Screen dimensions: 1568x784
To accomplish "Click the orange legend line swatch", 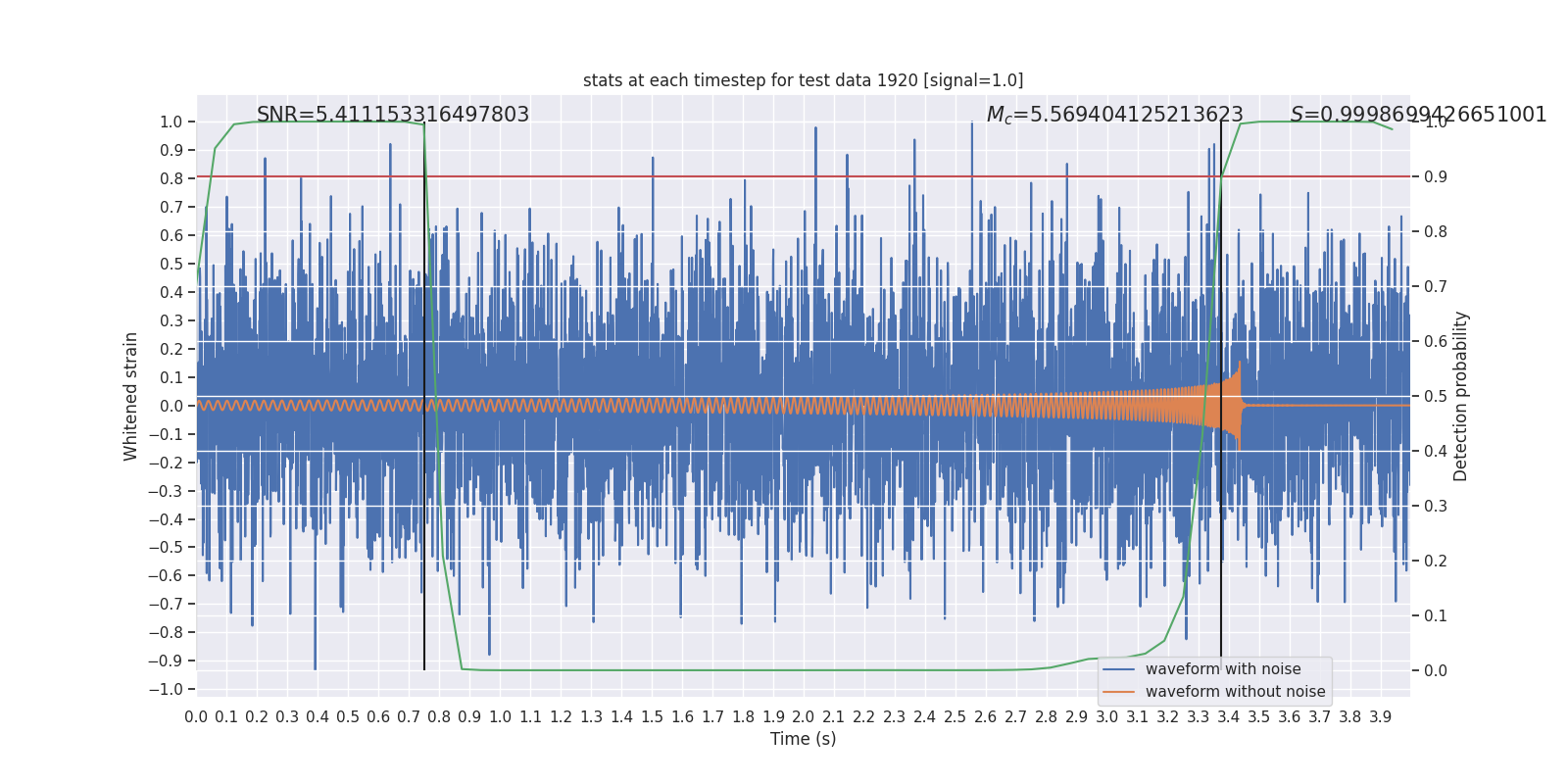I will 1118,692.
